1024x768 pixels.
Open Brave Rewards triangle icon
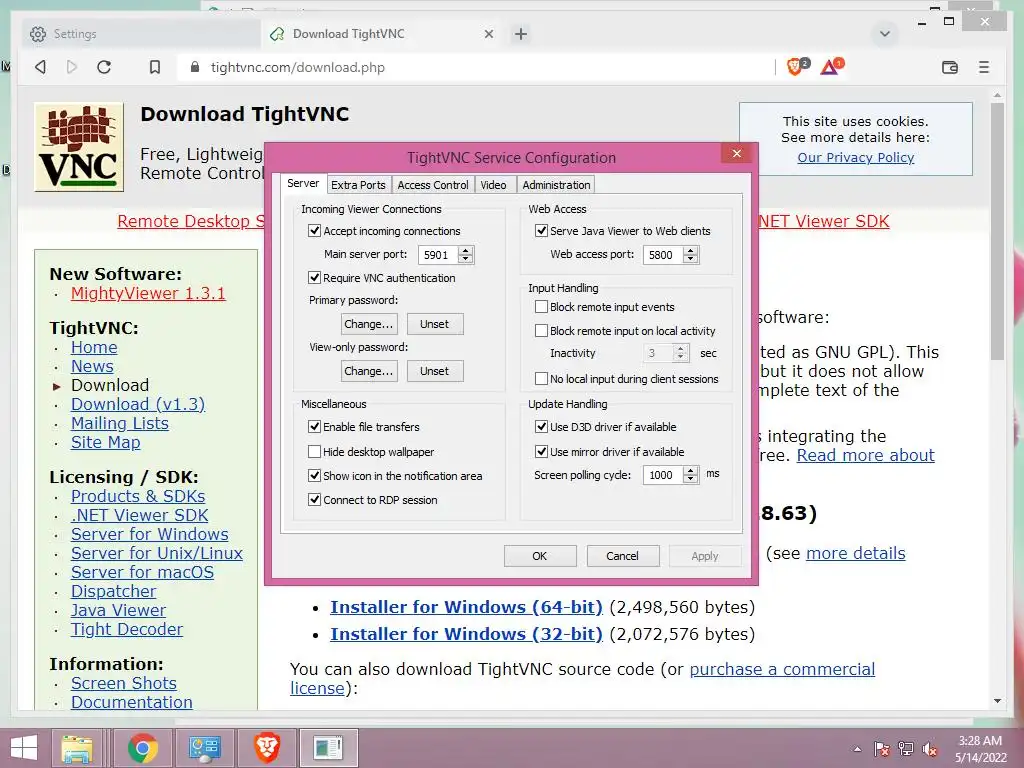[831, 66]
